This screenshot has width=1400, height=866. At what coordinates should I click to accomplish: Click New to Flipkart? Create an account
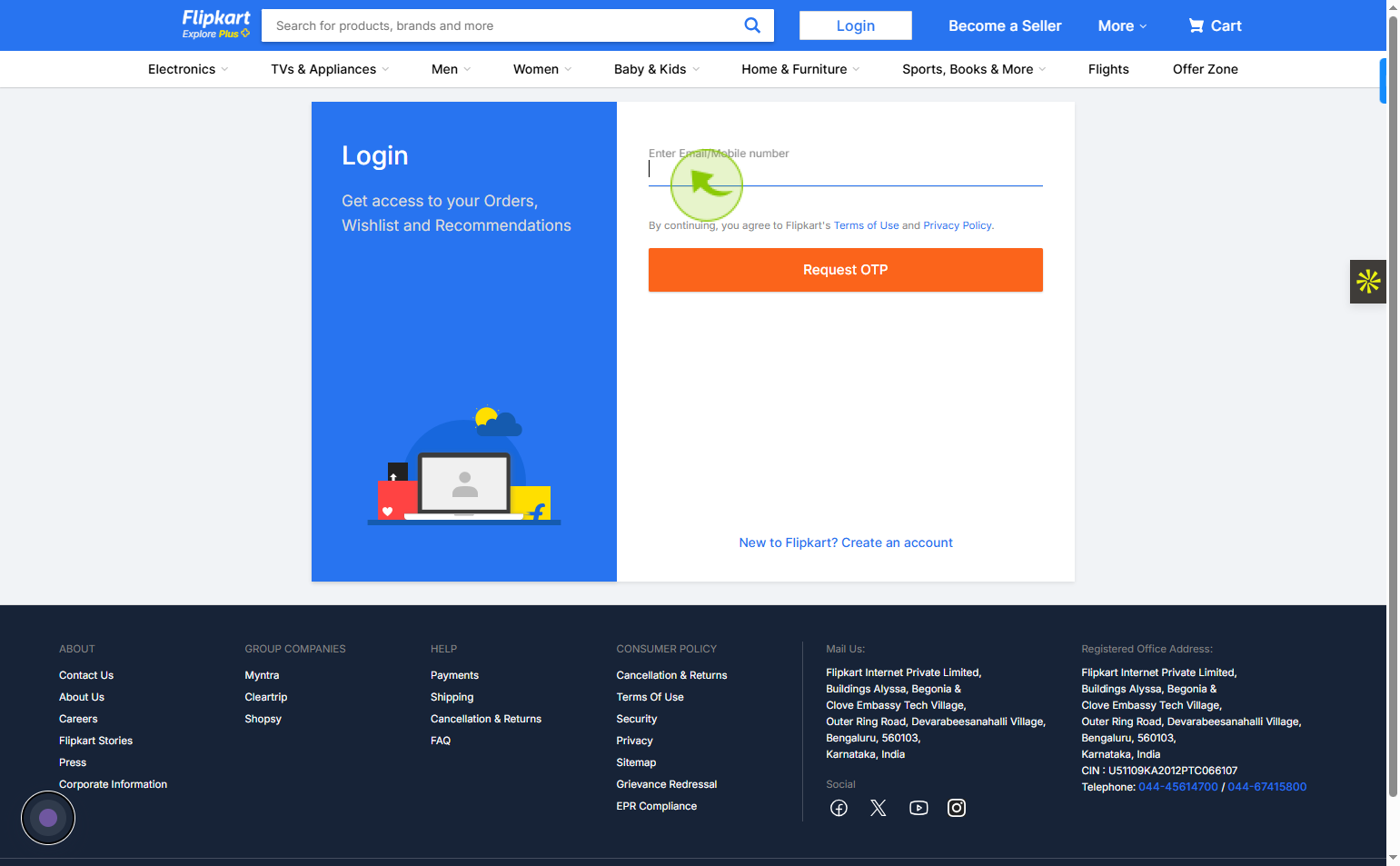(846, 542)
